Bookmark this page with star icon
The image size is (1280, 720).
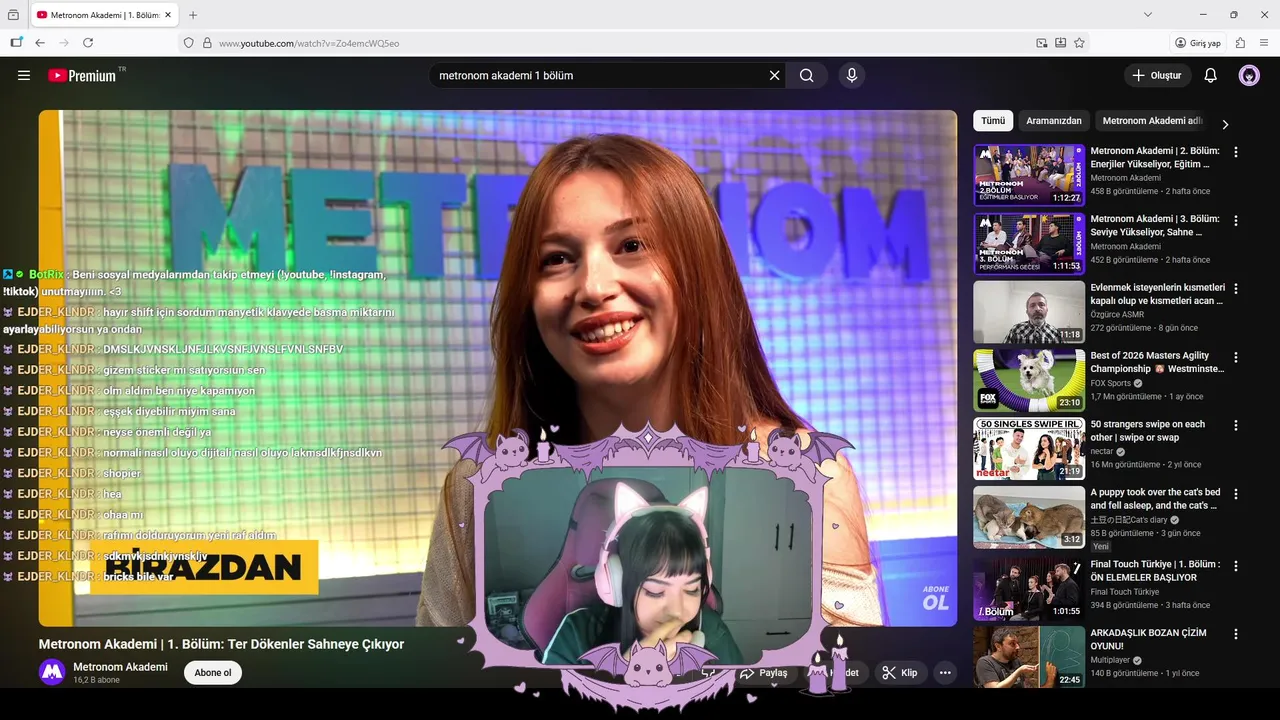click(1080, 43)
